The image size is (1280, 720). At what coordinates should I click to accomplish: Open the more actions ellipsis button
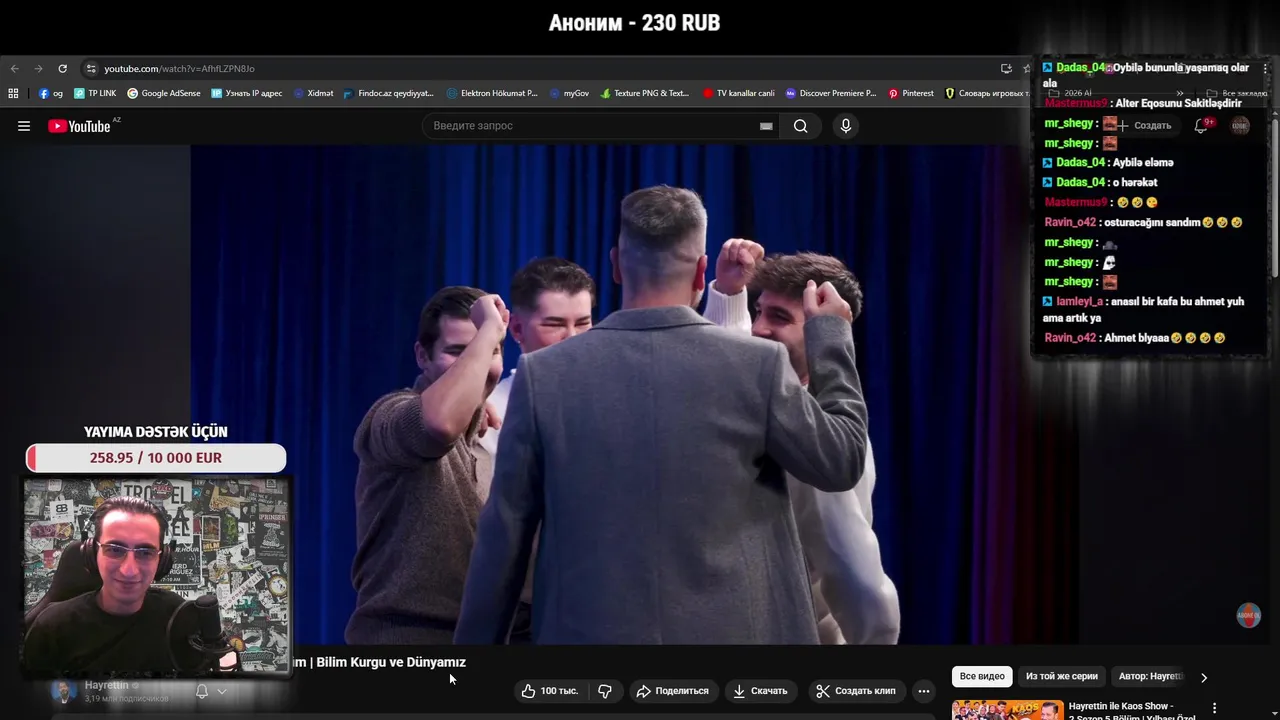924,691
